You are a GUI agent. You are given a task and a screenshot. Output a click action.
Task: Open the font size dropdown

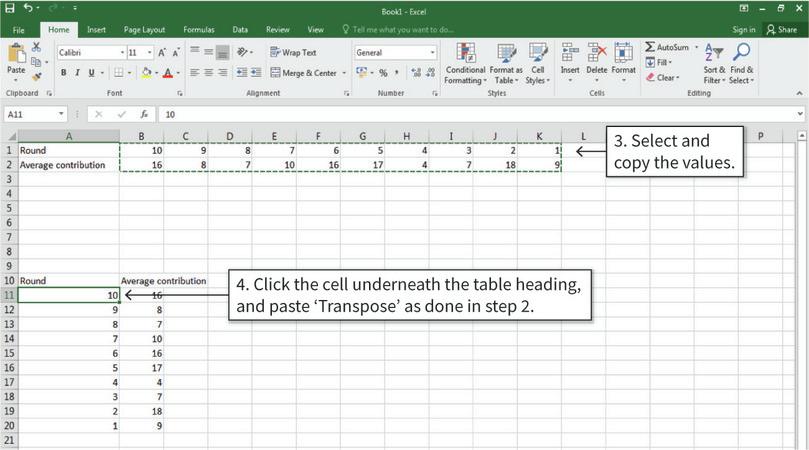(150, 53)
